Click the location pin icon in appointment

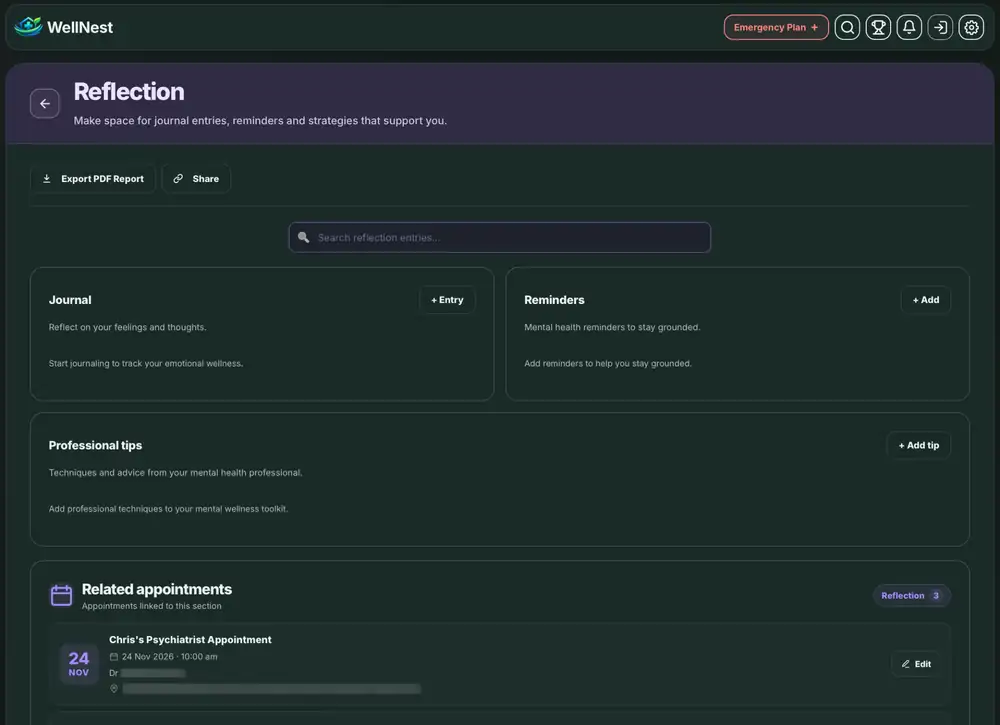pyautogui.click(x=114, y=689)
